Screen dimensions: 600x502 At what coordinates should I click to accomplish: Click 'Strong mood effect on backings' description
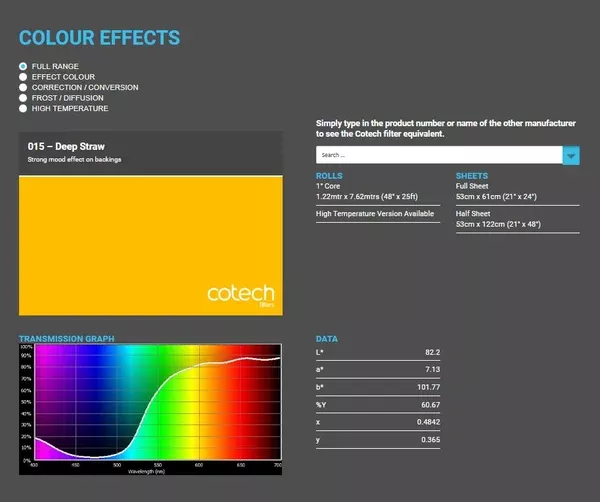pyautogui.click(x=74, y=160)
